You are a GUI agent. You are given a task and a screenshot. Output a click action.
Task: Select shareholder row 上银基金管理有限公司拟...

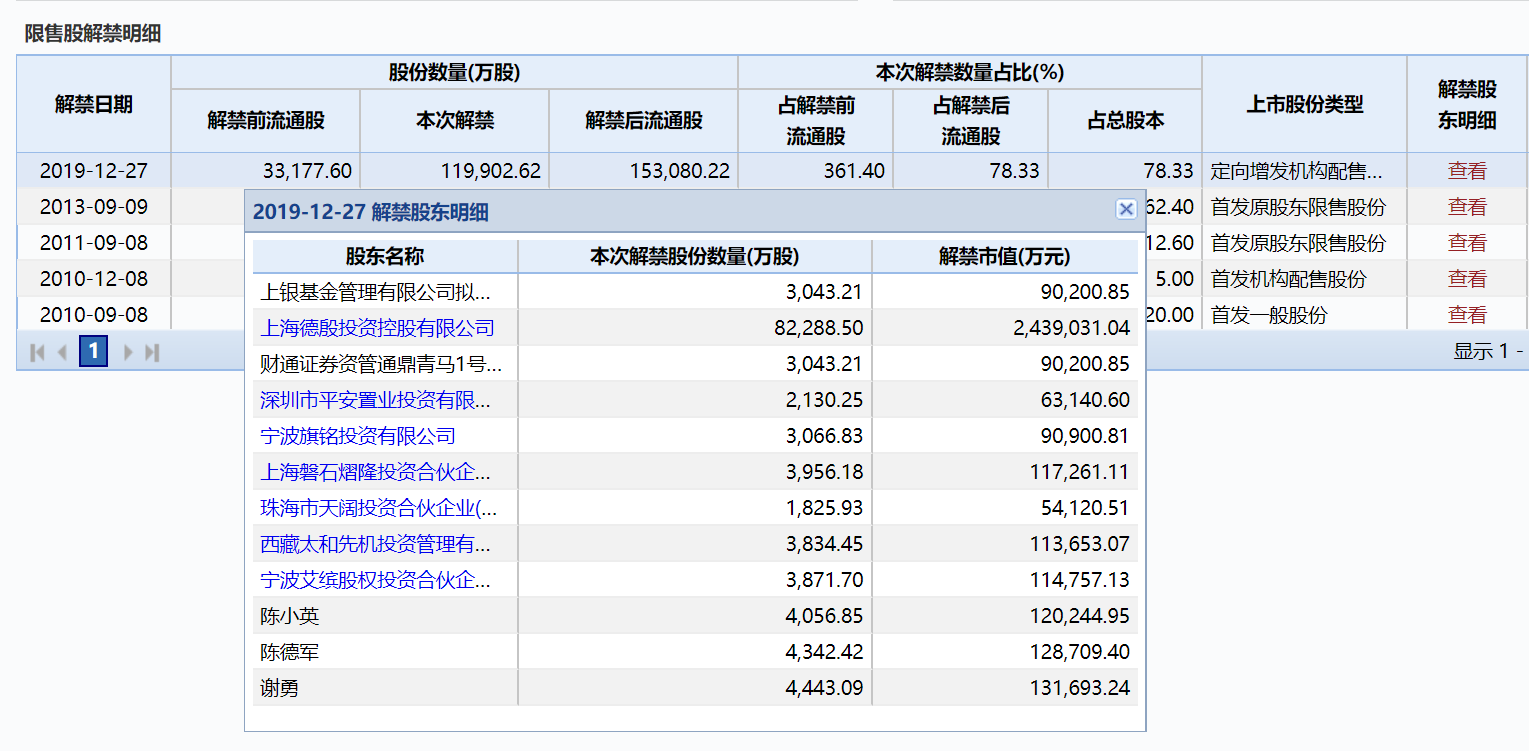click(x=695, y=292)
